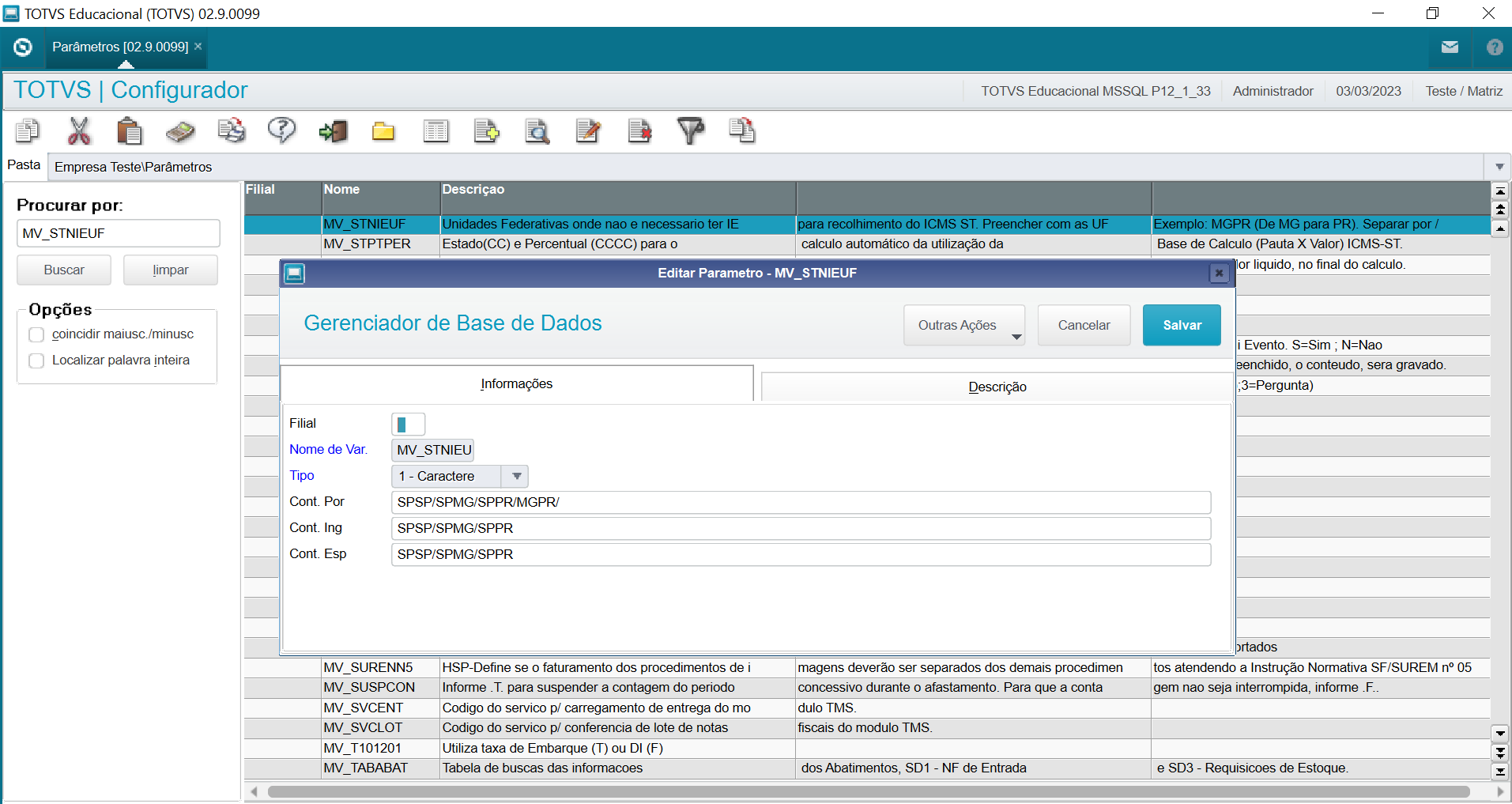Click Teste / Matriz in header

[x=1464, y=91]
